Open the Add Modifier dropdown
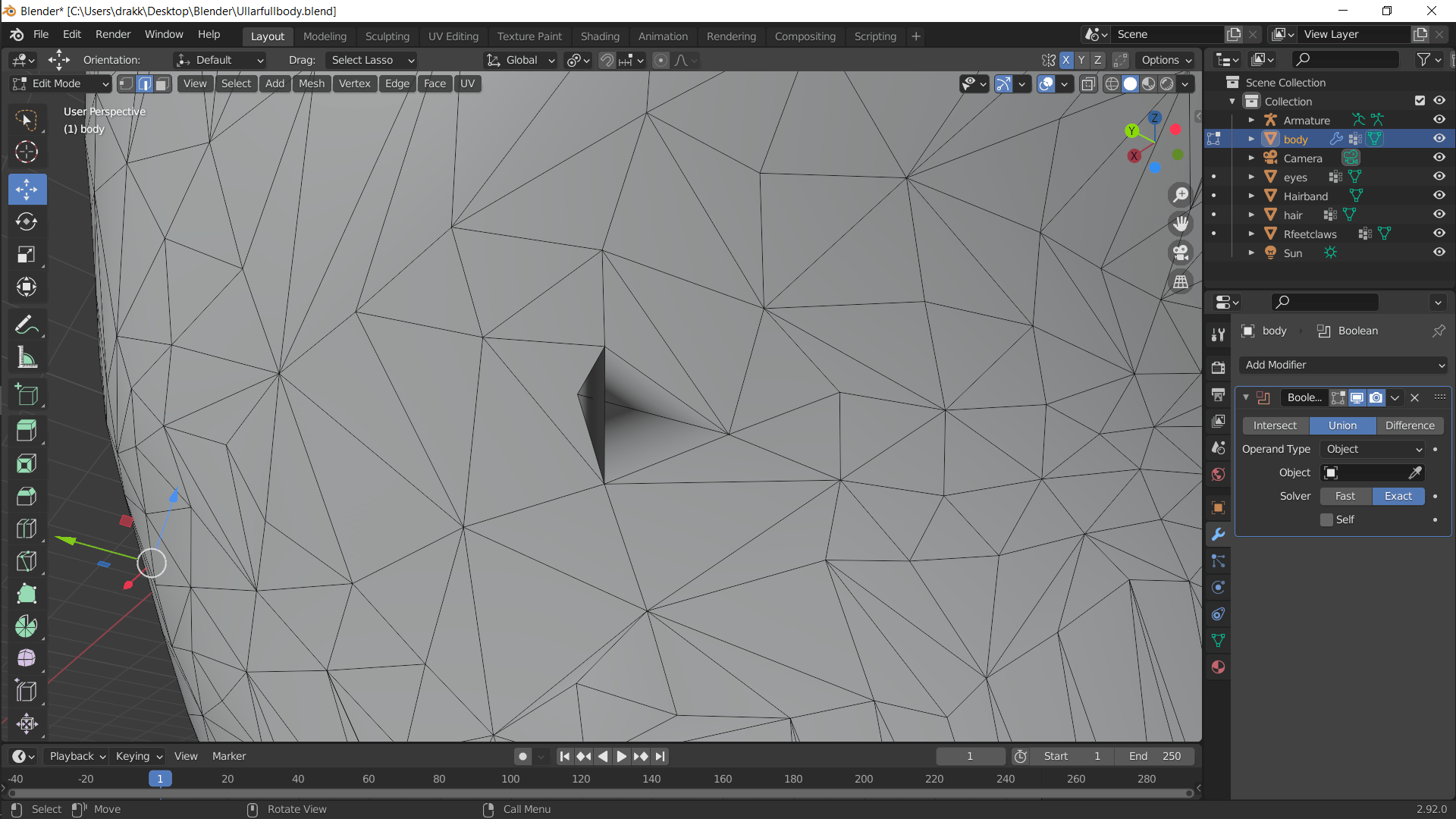Image resolution: width=1456 pixels, height=819 pixels. pos(1342,365)
